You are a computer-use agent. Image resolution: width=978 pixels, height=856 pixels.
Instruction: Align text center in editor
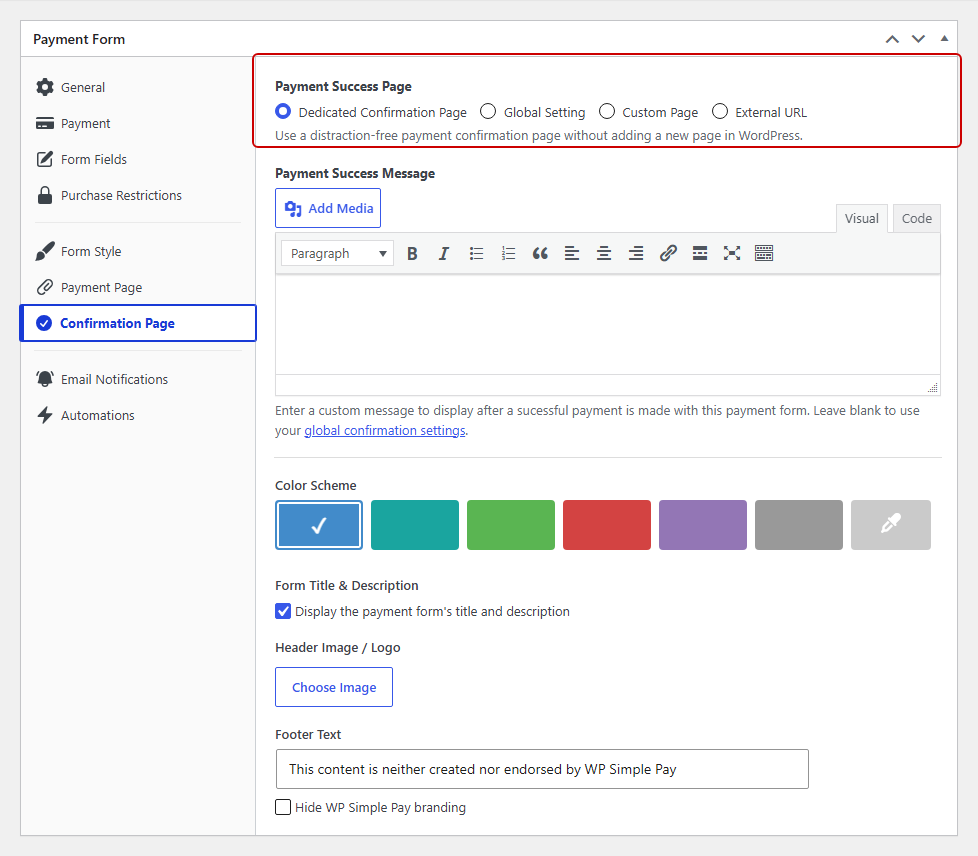pyautogui.click(x=604, y=253)
